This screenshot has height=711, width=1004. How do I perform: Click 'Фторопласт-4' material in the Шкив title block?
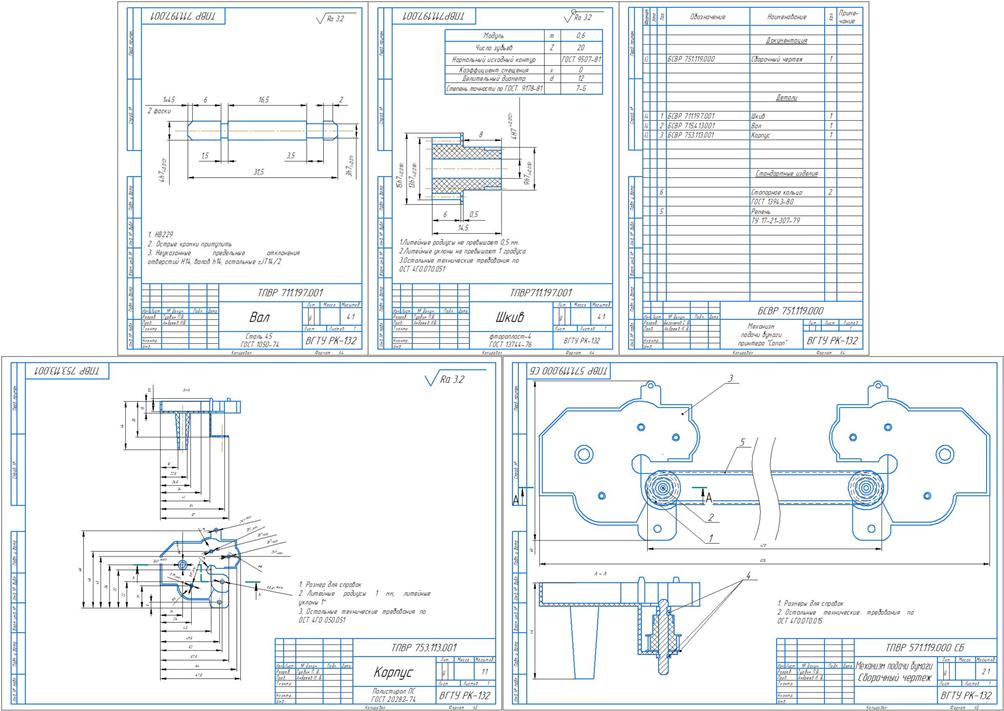[510, 336]
